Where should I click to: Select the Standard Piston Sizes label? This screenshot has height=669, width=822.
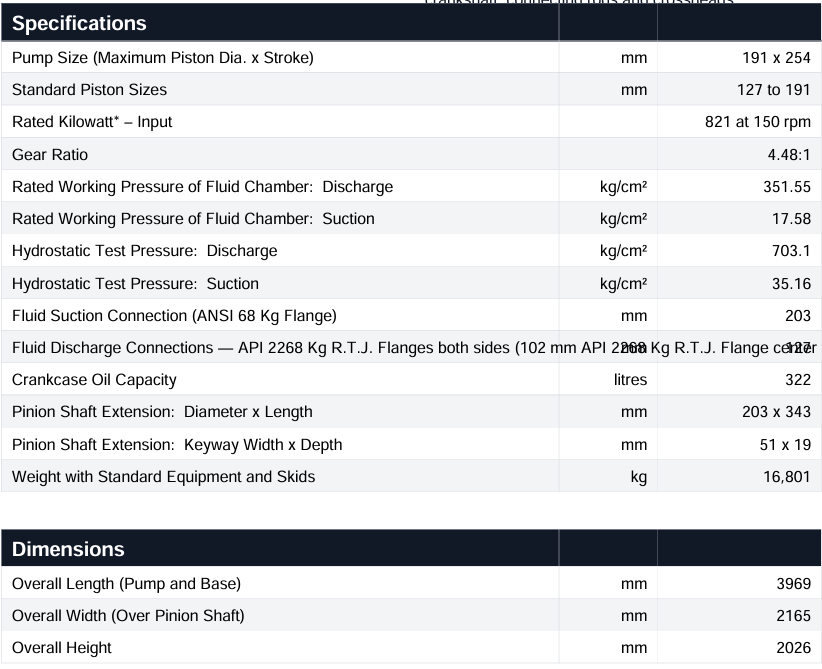(90, 90)
